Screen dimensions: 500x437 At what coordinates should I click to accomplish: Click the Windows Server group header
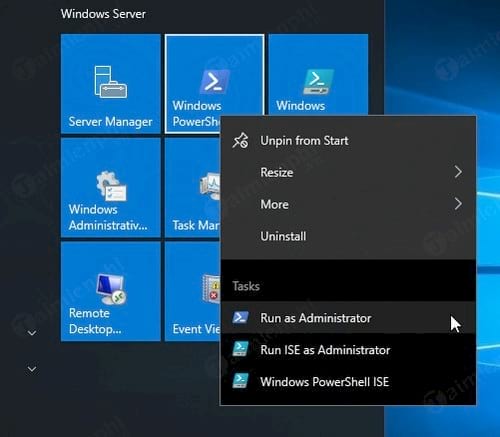click(103, 14)
